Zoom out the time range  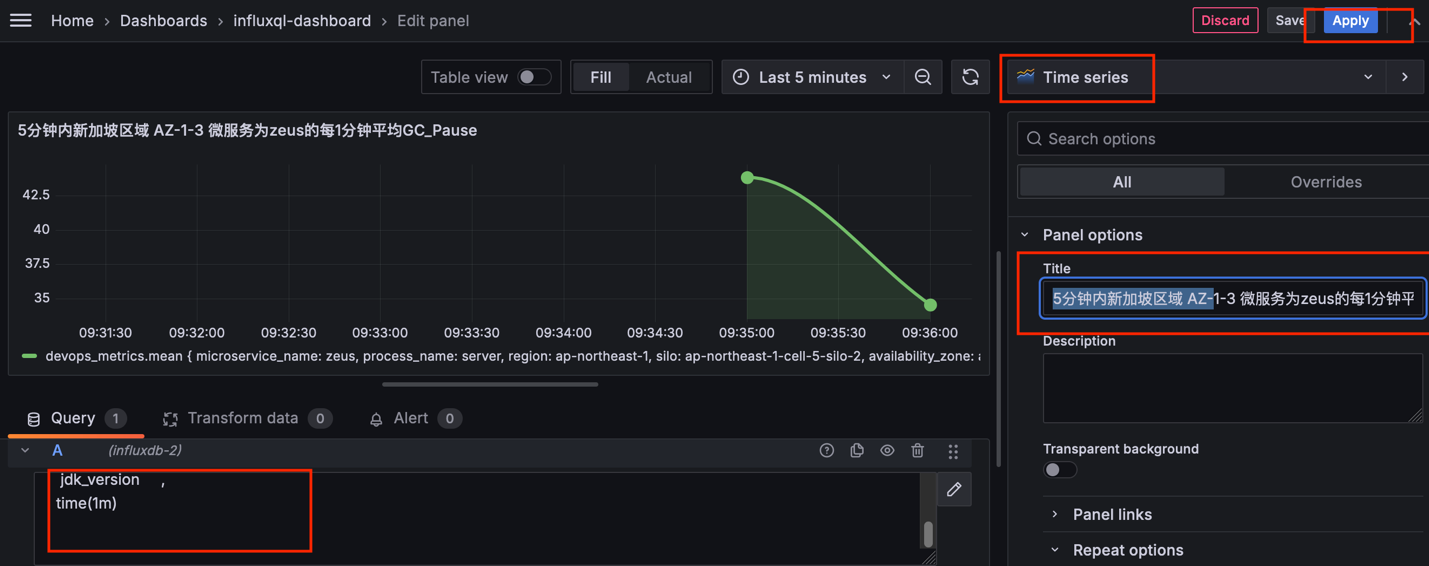pyautogui.click(x=923, y=77)
